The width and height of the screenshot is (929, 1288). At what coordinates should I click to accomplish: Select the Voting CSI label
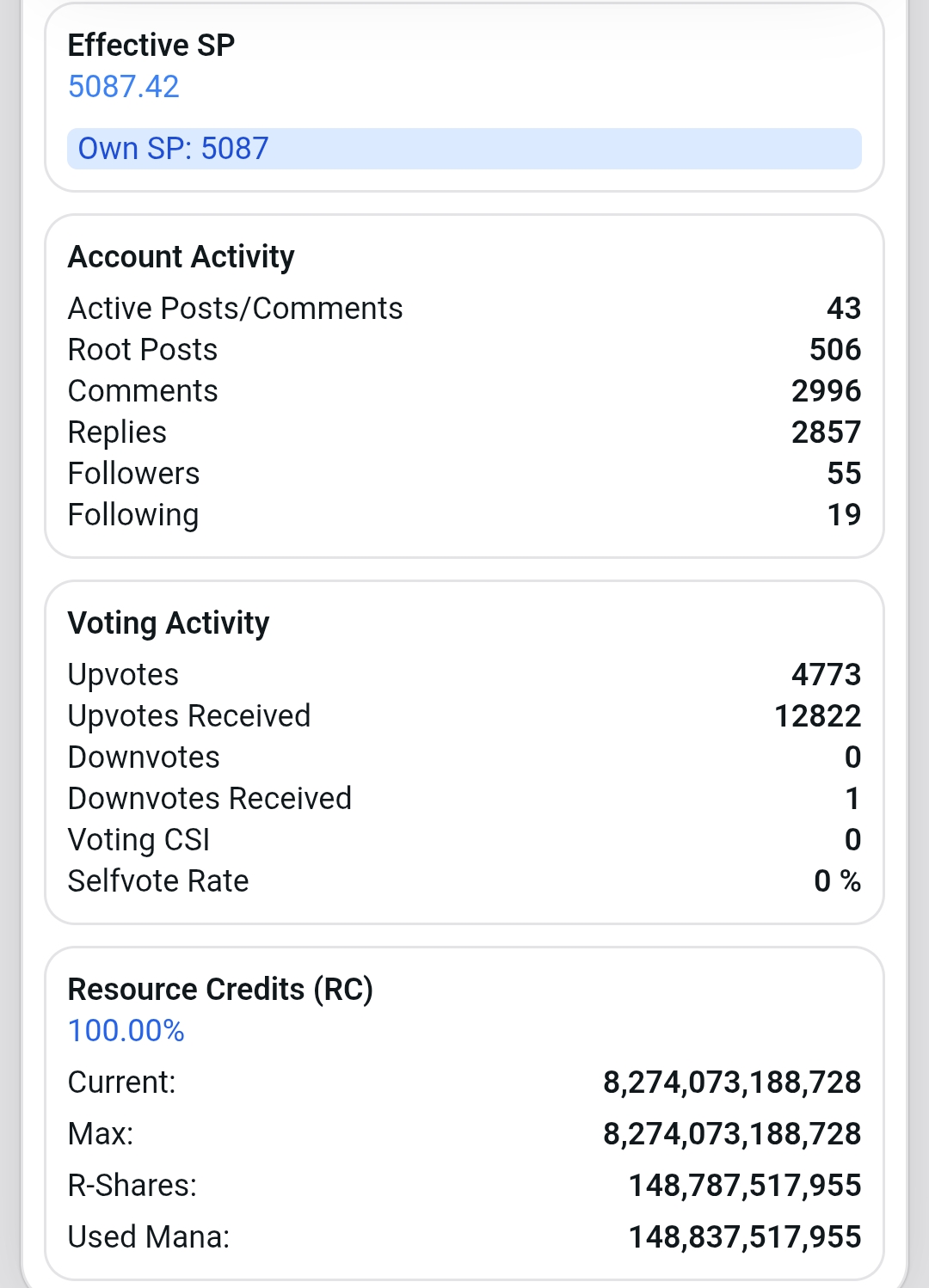(138, 840)
